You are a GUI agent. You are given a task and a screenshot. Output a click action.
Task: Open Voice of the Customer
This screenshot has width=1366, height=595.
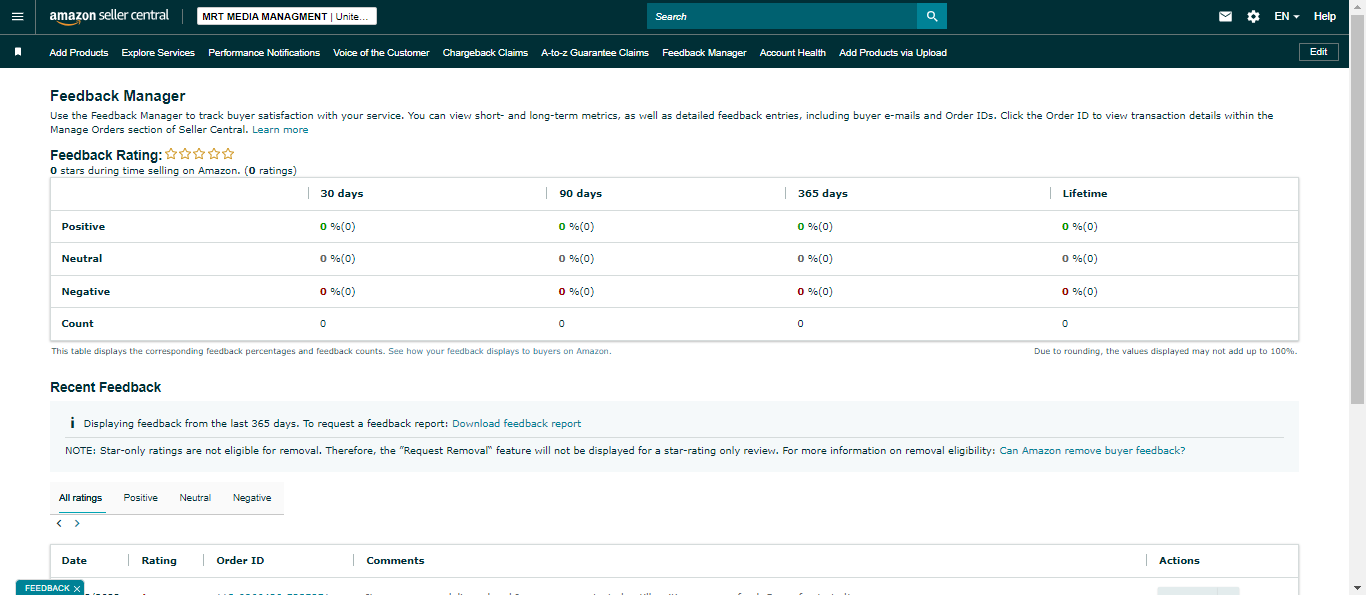(381, 53)
